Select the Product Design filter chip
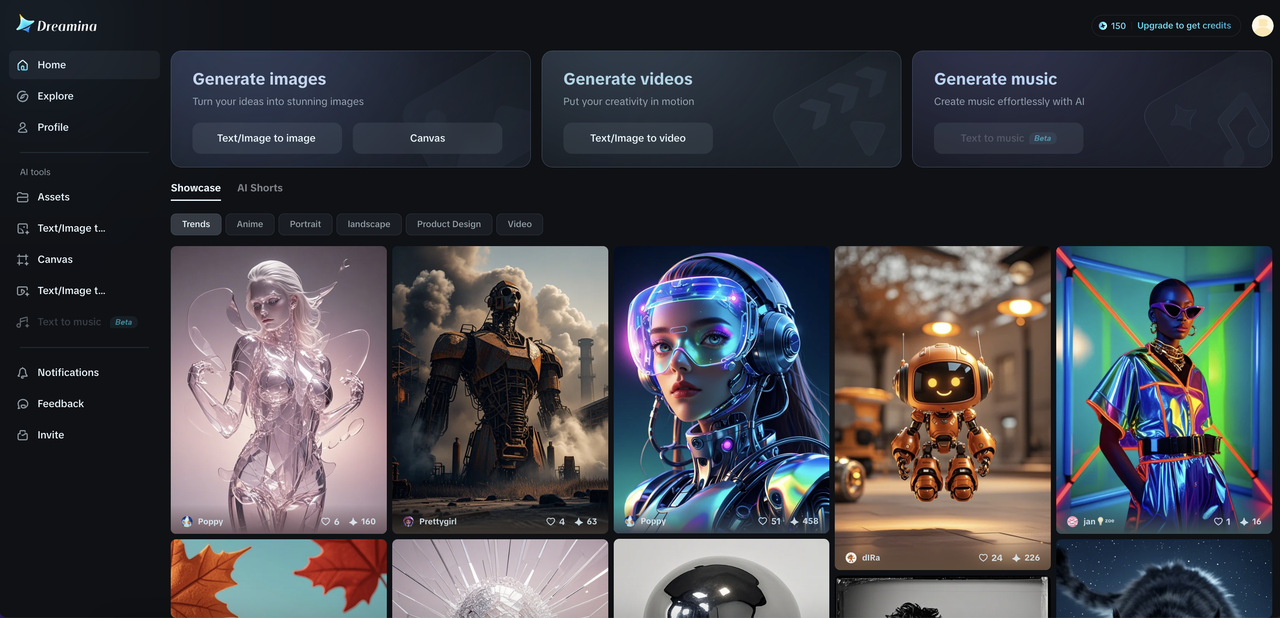Screen dimensions: 1280x618 click(449, 224)
